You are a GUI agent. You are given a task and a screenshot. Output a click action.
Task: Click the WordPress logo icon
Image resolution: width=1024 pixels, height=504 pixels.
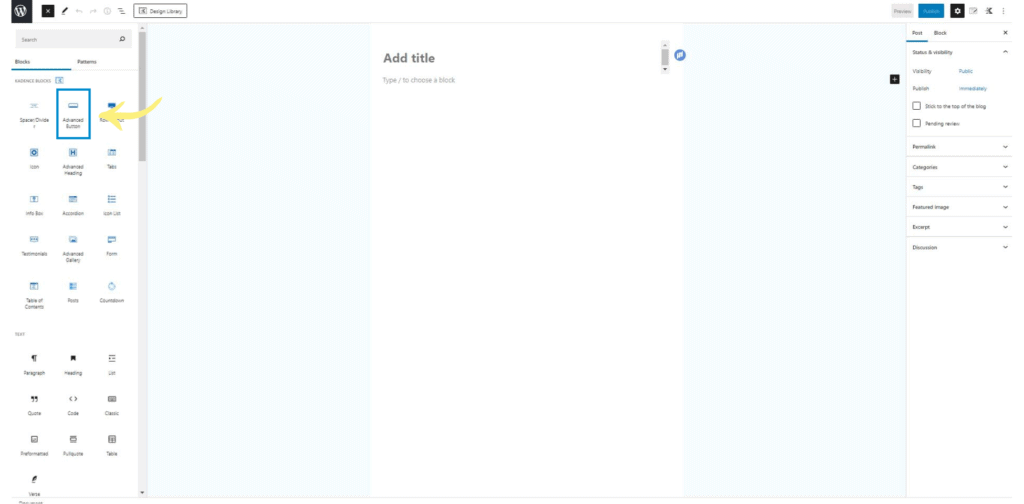tap(21, 11)
